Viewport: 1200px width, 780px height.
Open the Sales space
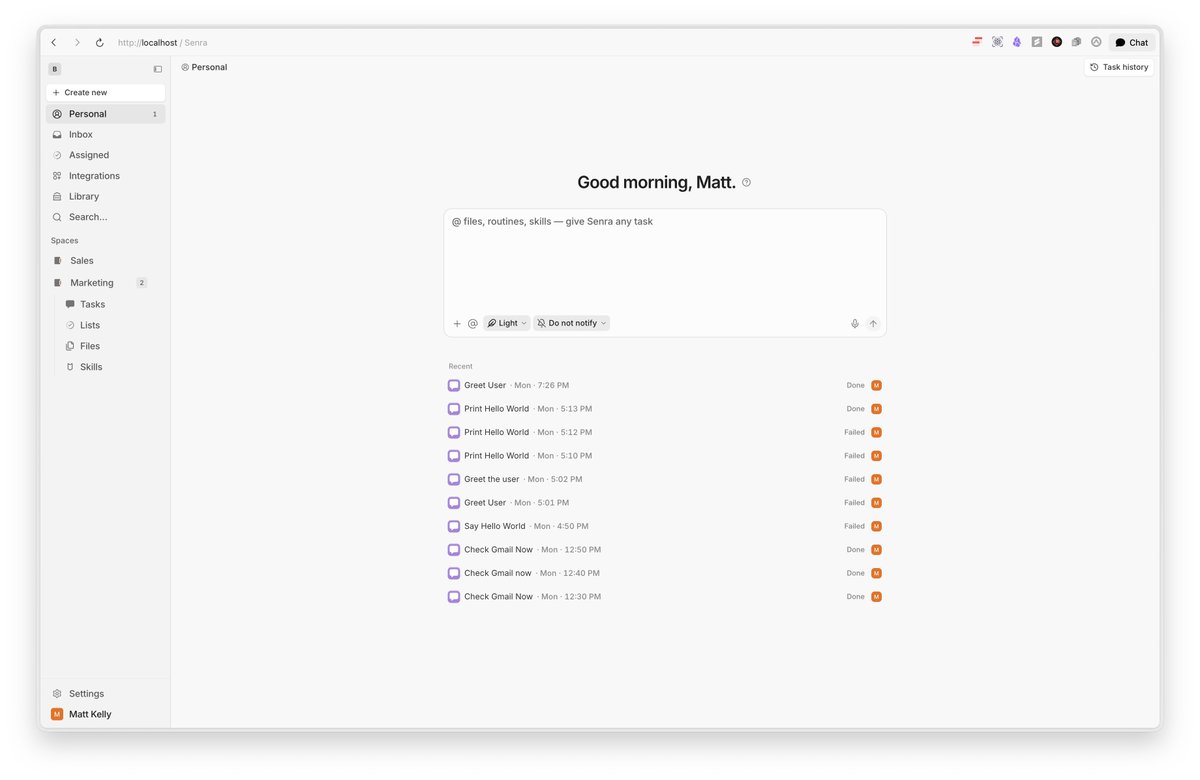(x=105, y=261)
